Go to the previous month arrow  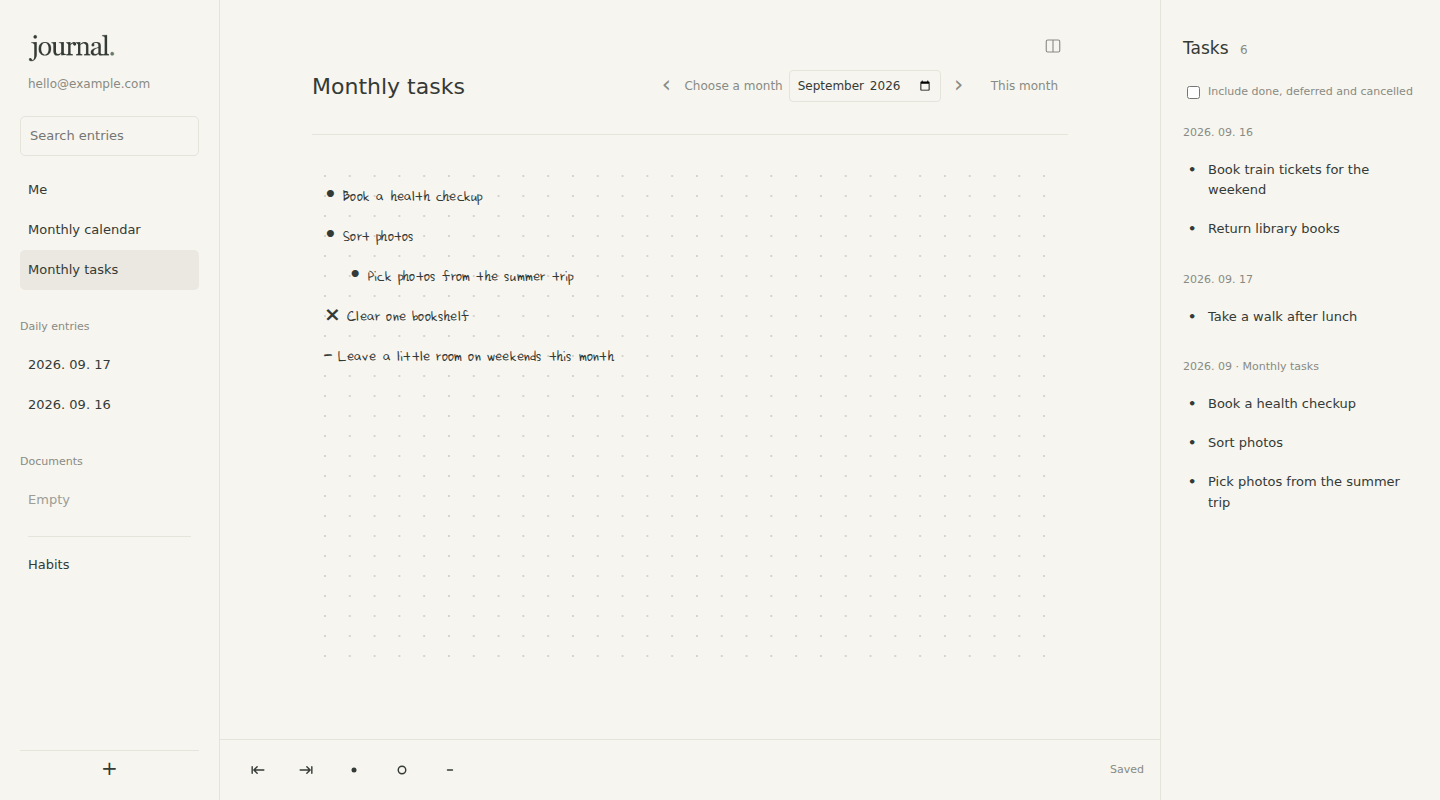tap(666, 86)
